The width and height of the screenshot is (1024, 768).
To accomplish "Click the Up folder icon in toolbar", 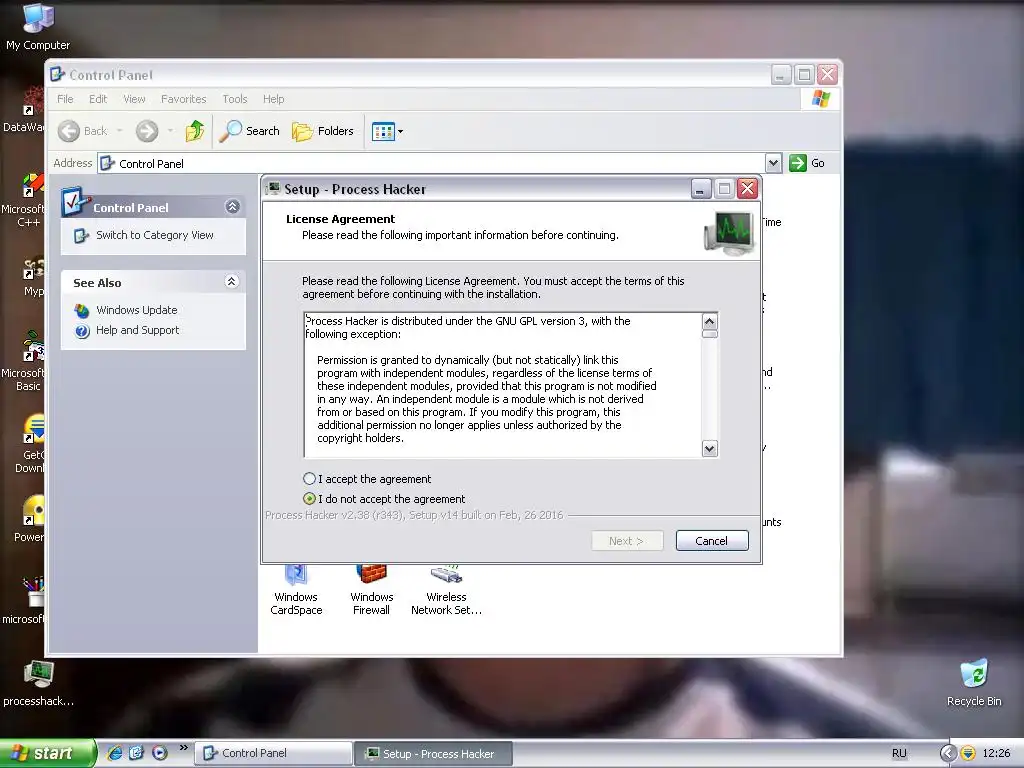I will tap(195, 131).
